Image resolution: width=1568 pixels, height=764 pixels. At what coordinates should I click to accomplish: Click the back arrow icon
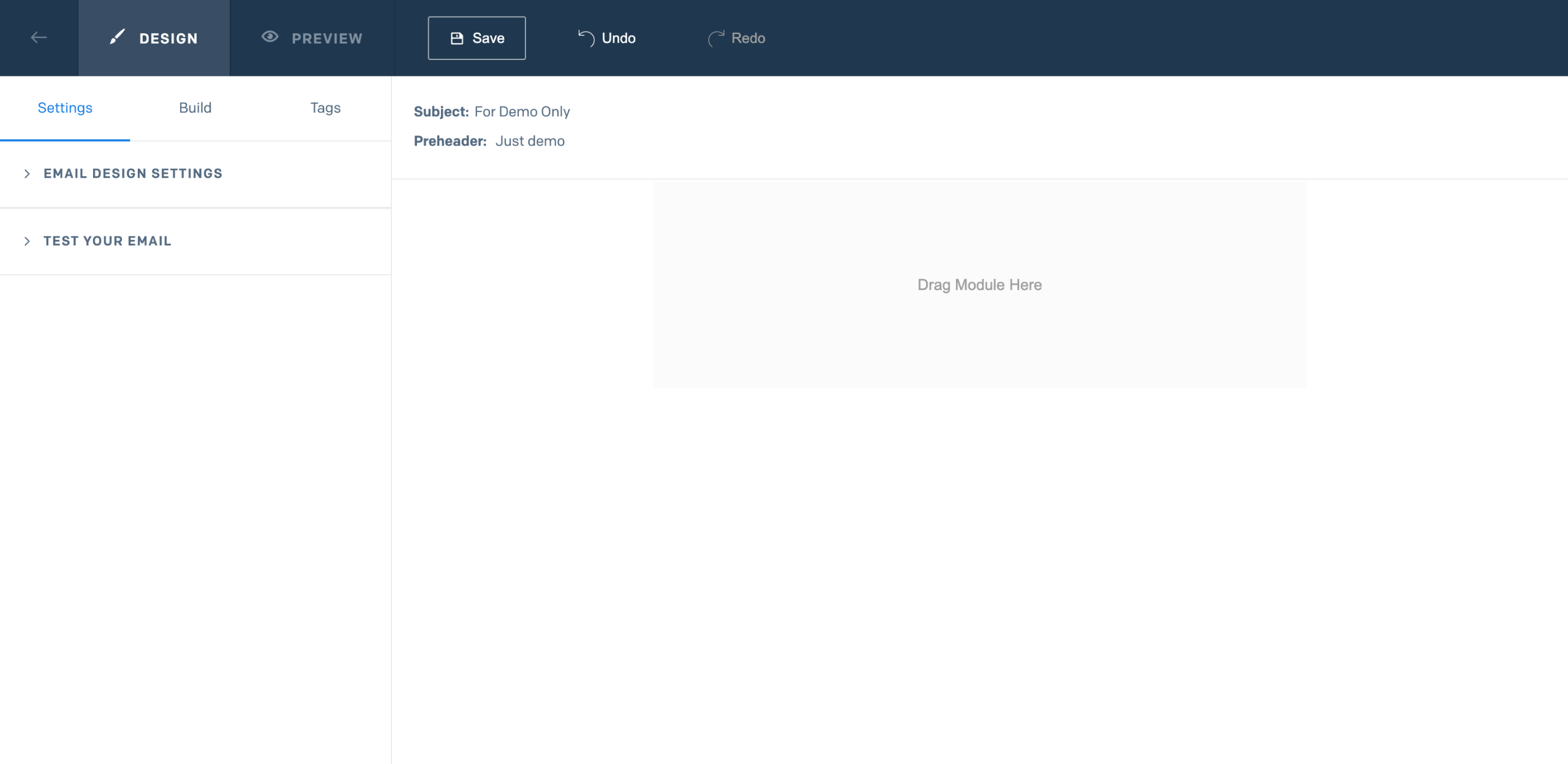pos(39,38)
